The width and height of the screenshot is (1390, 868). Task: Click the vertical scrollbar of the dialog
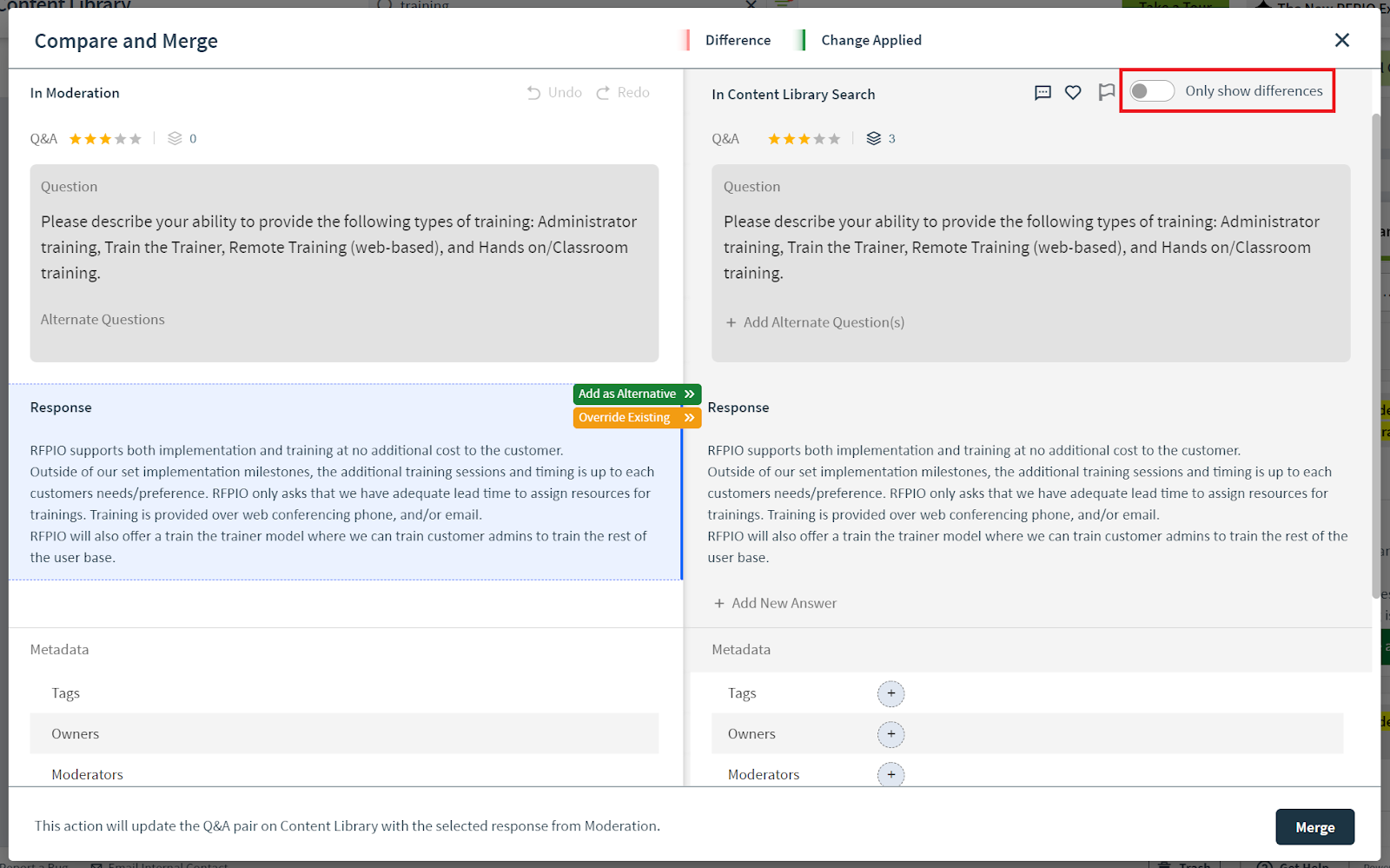click(x=1376, y=356)
